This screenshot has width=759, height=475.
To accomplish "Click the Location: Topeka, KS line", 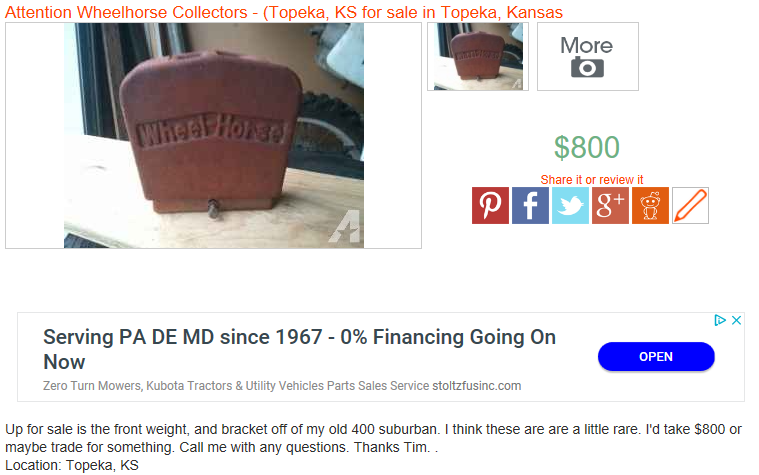I will tap(72, 465).
